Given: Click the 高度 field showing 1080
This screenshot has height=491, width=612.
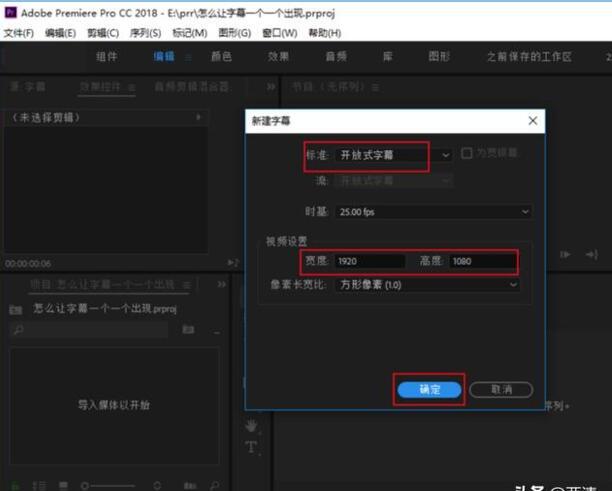Looking at the screenshot, I should (483, 261).
